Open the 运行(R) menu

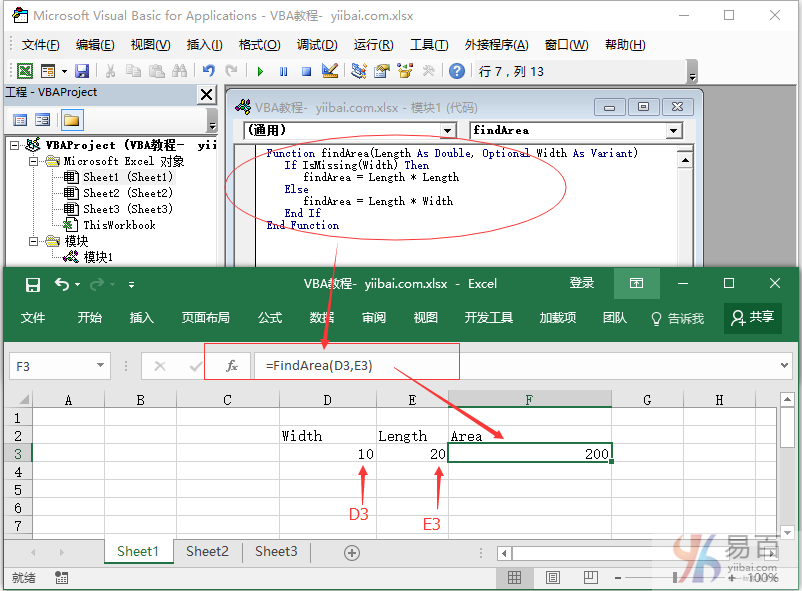click(x=373, y=45)
